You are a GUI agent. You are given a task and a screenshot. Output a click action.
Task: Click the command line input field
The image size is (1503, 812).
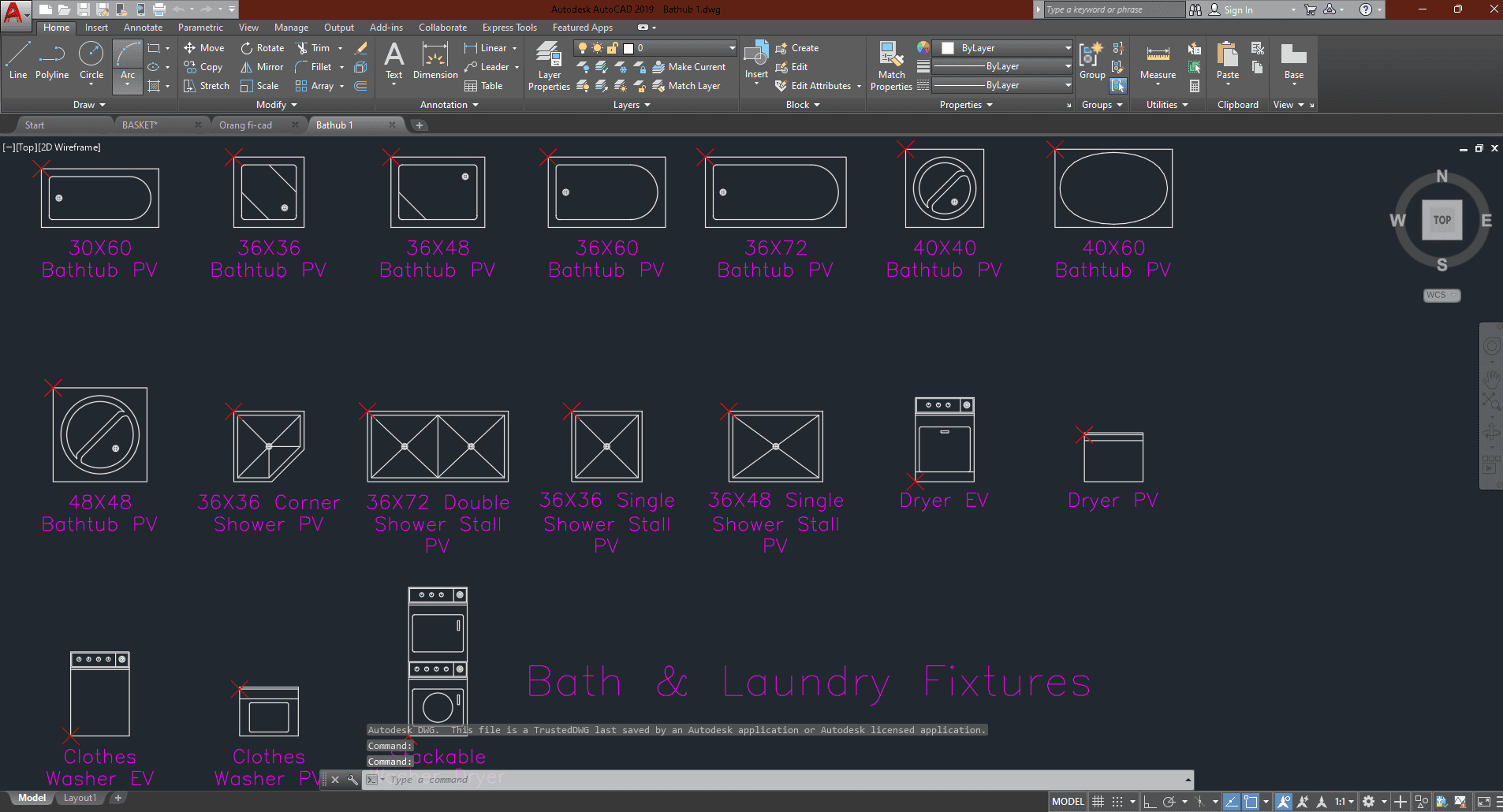[x=710, y=780]
